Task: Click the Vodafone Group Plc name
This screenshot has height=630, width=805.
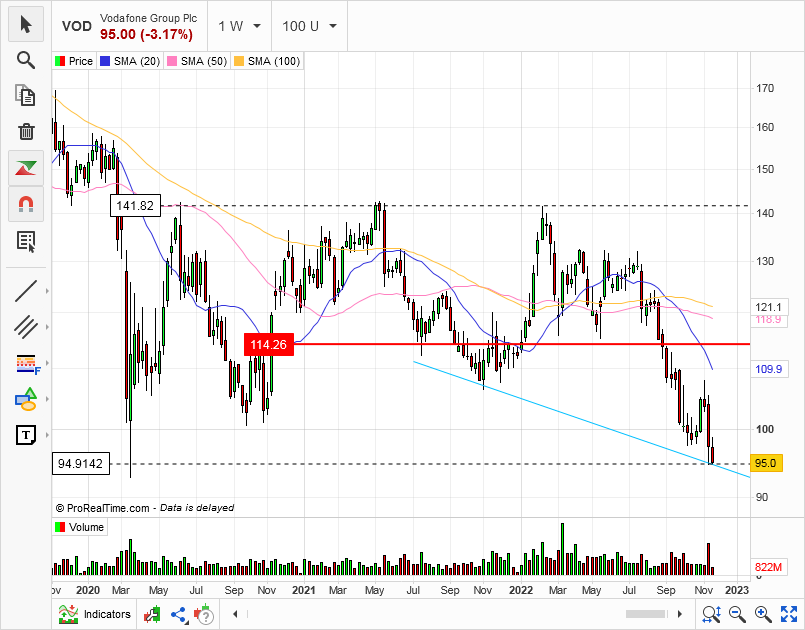Action: click(x=148, y=18)
